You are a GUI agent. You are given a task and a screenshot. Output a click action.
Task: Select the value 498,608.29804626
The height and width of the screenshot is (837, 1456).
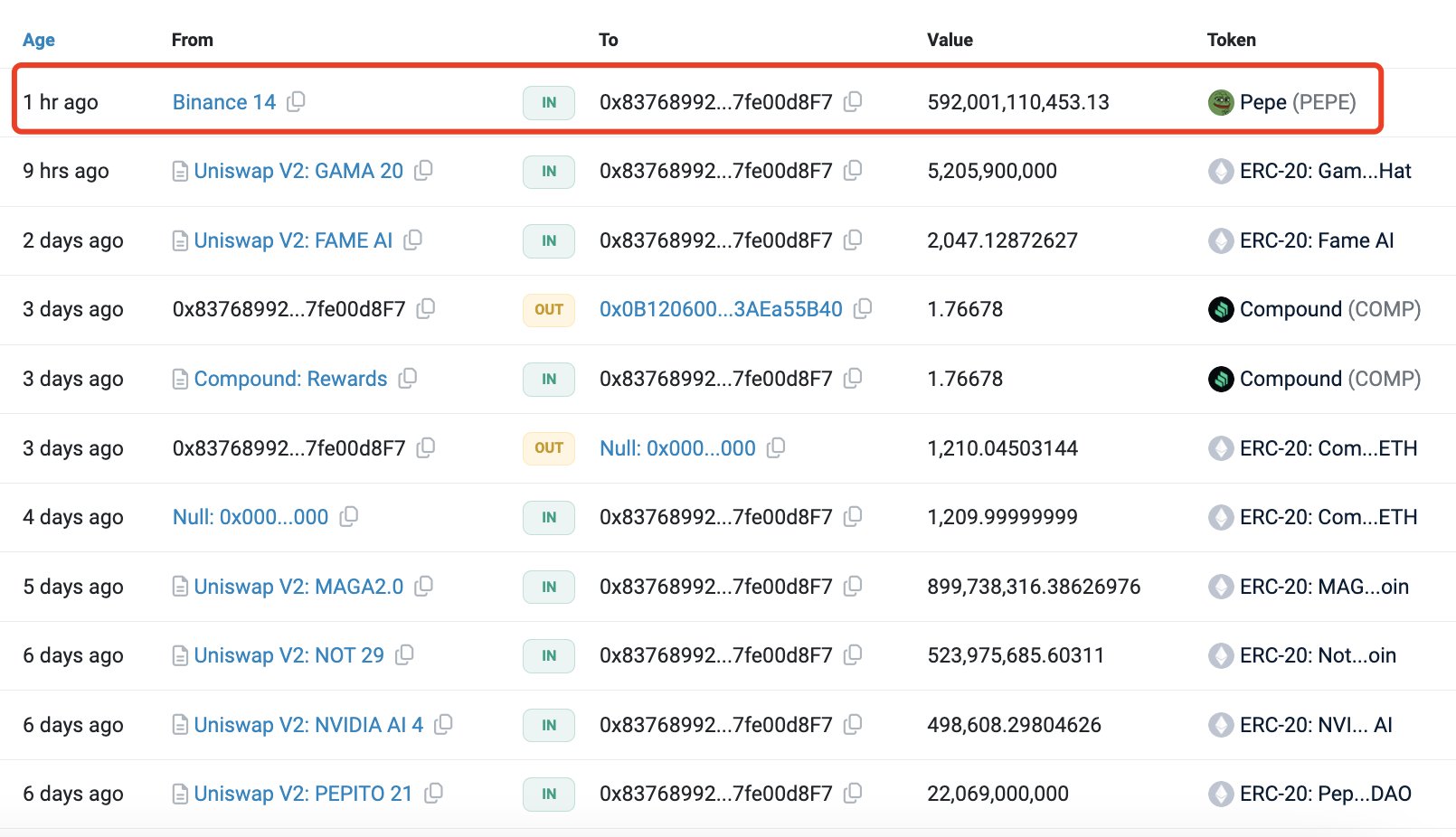[1014, 725]
